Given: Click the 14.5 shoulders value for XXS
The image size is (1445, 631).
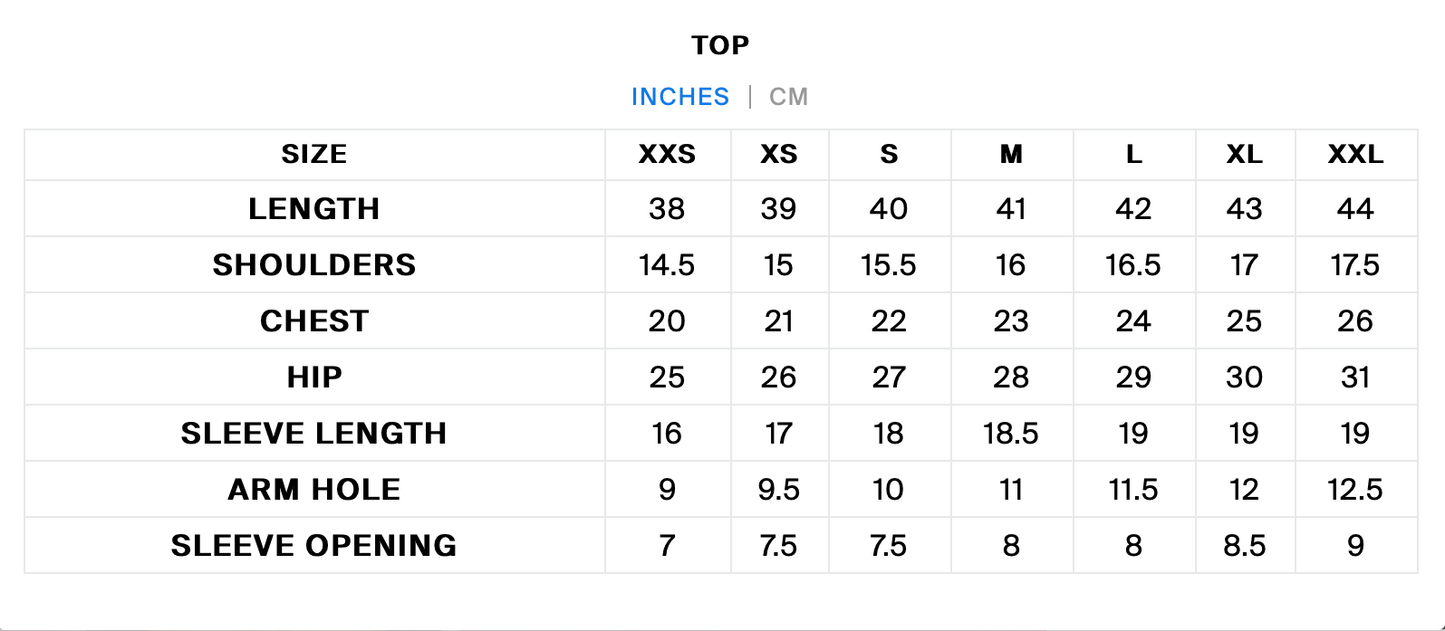Looking at the screenshot, I should (667, 265).
